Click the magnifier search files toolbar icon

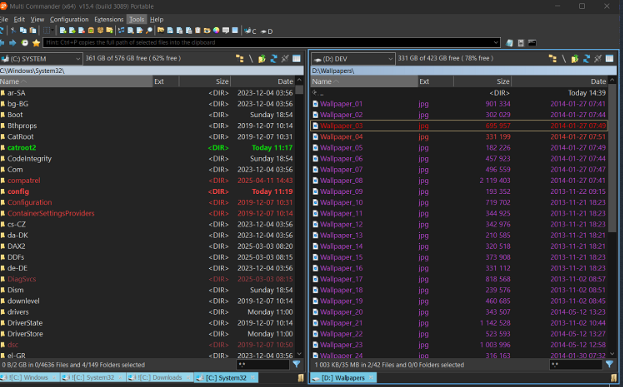click(149, 30)
